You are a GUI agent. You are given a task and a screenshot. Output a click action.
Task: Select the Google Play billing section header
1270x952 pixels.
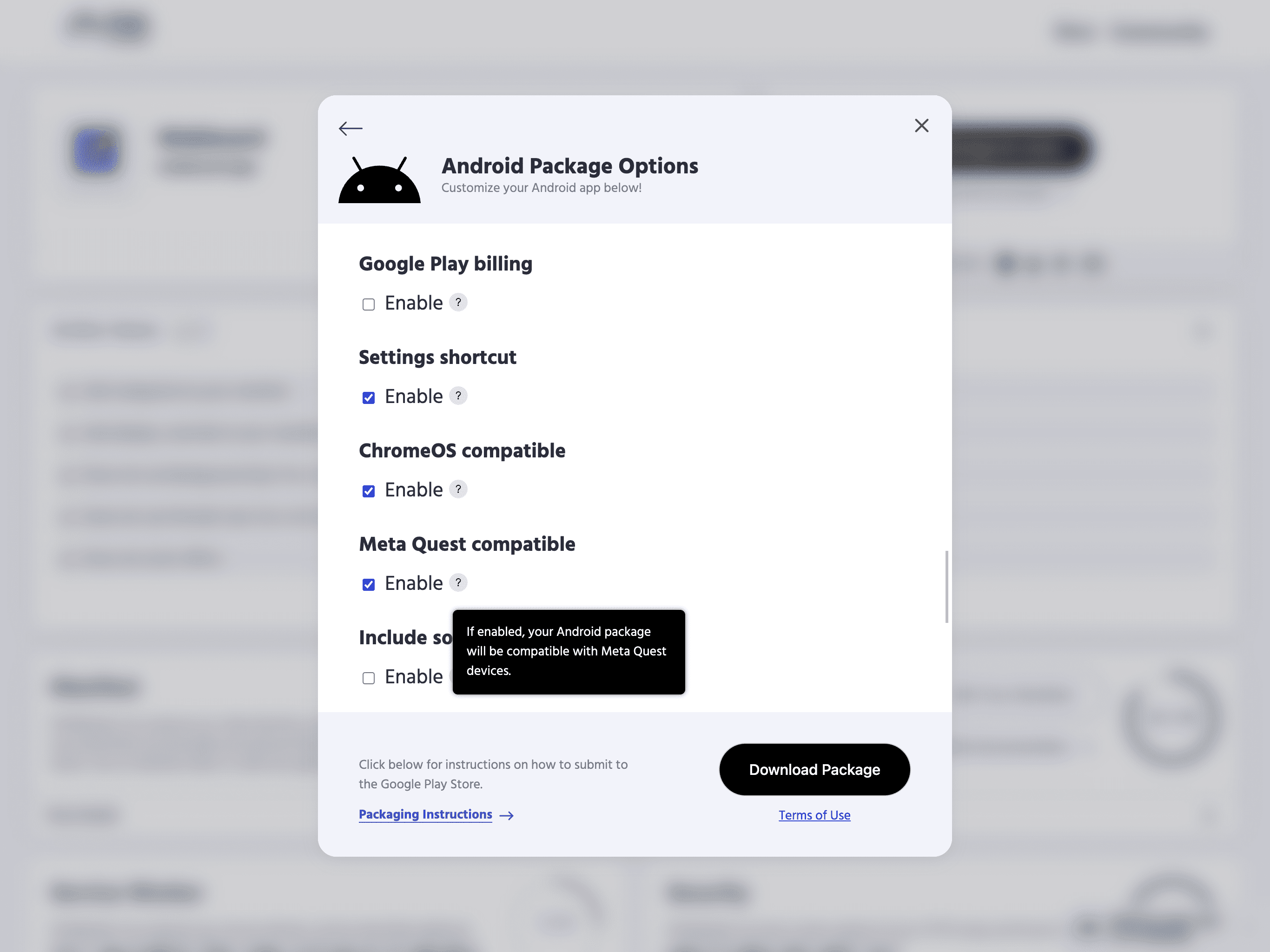445,263
